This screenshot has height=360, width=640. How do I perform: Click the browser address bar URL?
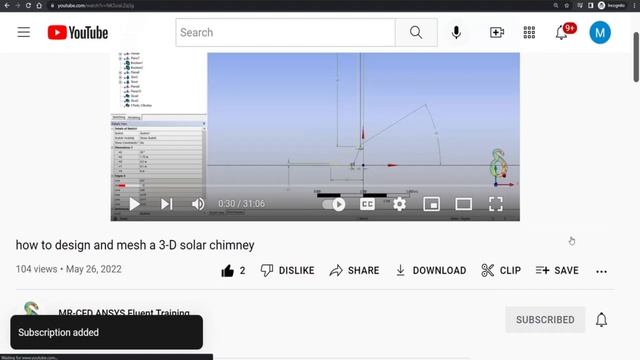[96, 6]
